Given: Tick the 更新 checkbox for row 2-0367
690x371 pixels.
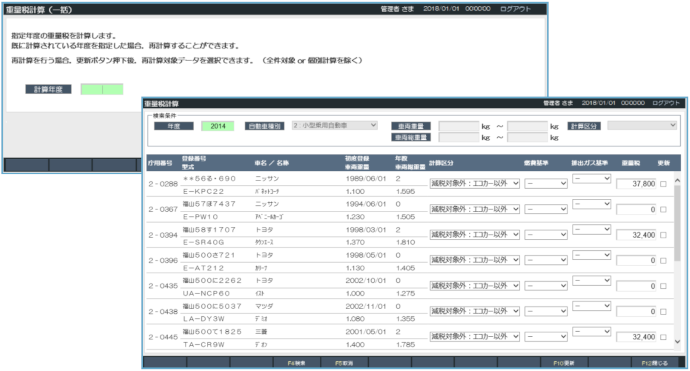Looking at the screenshot, I should tap(663, 209).
